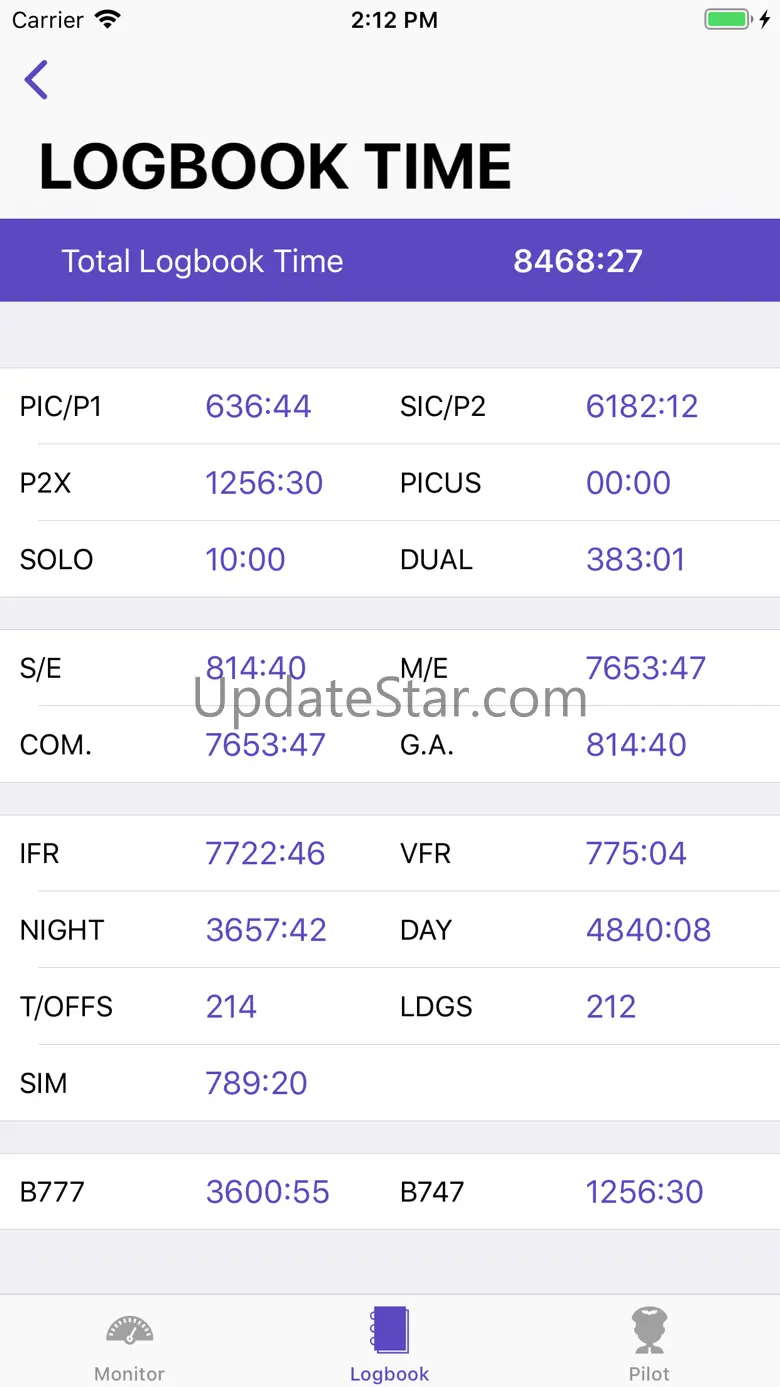Open the Monitor gauge icon

click(130, 1330)
